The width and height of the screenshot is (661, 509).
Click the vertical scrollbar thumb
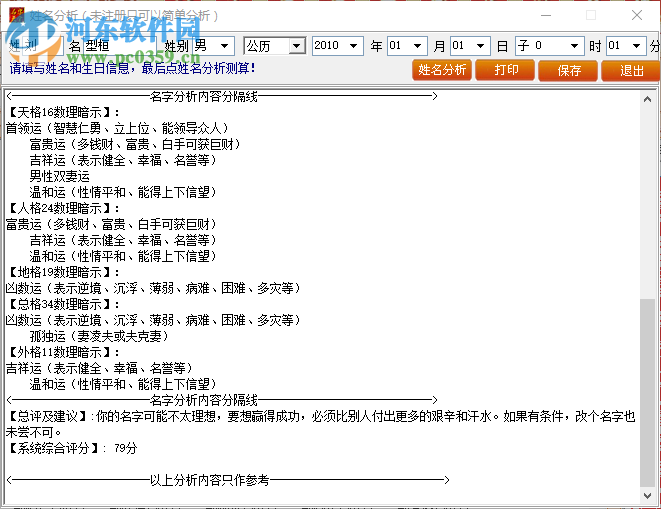(648, 393)
